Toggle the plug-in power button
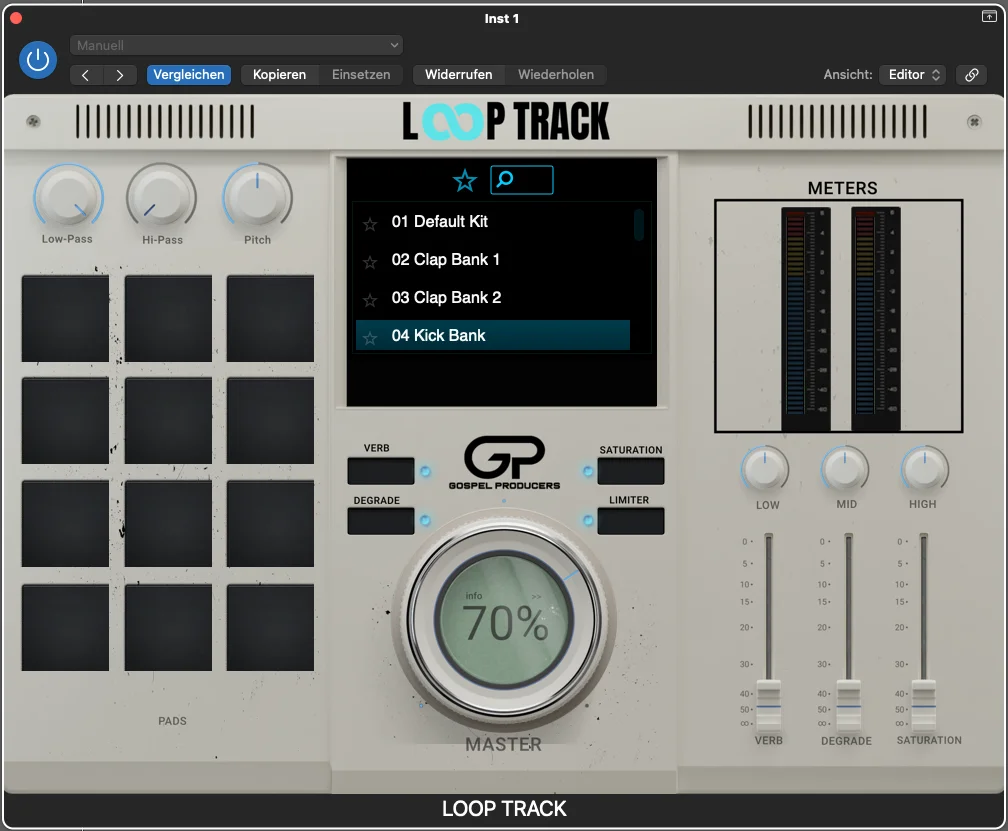Screen dimensions: 1008x831 click(38, 60)
